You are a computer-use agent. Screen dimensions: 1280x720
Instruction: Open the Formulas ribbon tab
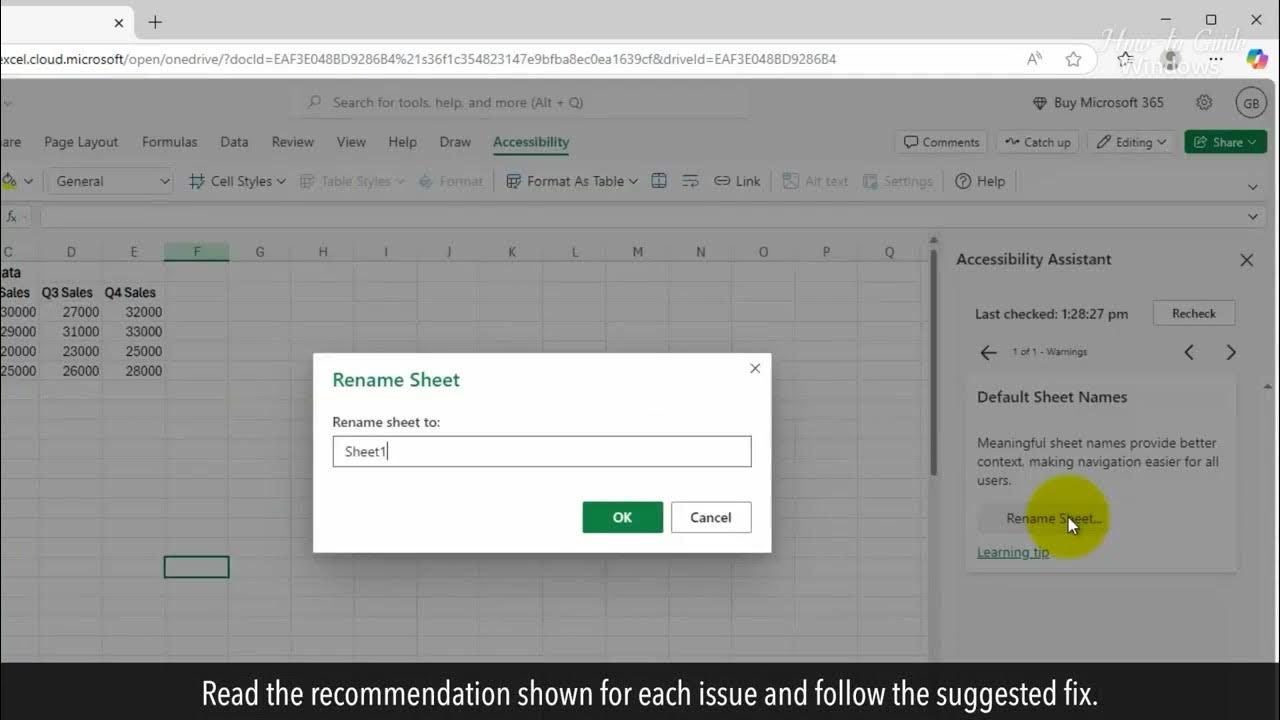pyautogui.click(x=169, y=141)
